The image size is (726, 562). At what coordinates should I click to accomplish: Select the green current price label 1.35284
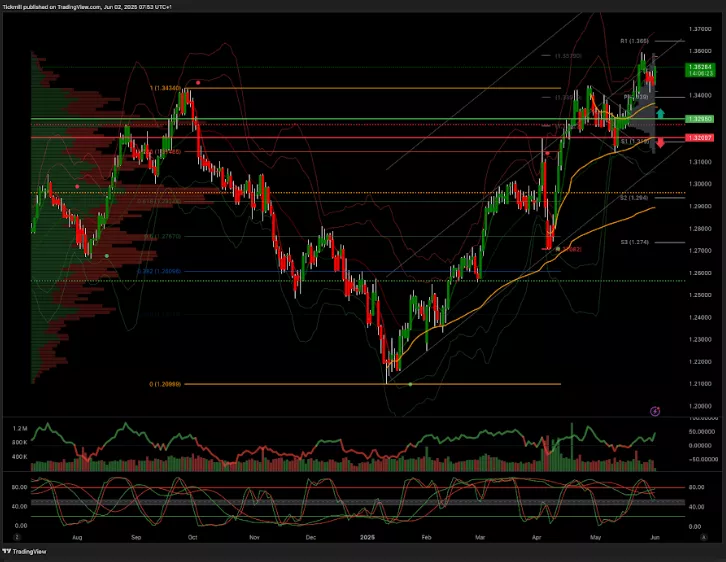pos(698,67)
